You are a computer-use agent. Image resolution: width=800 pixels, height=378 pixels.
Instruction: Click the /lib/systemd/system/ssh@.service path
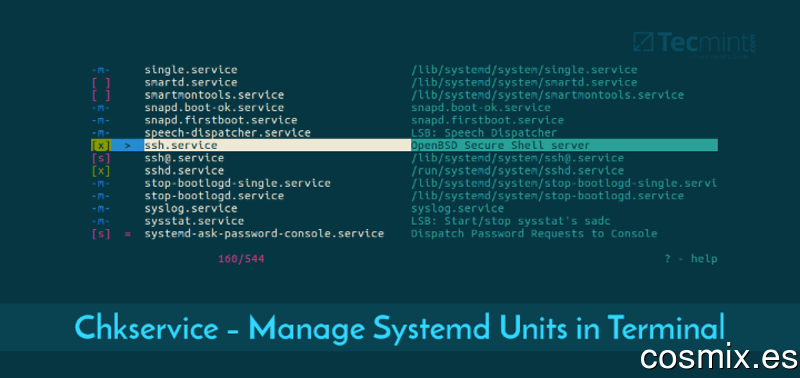[x=517, y=158]
